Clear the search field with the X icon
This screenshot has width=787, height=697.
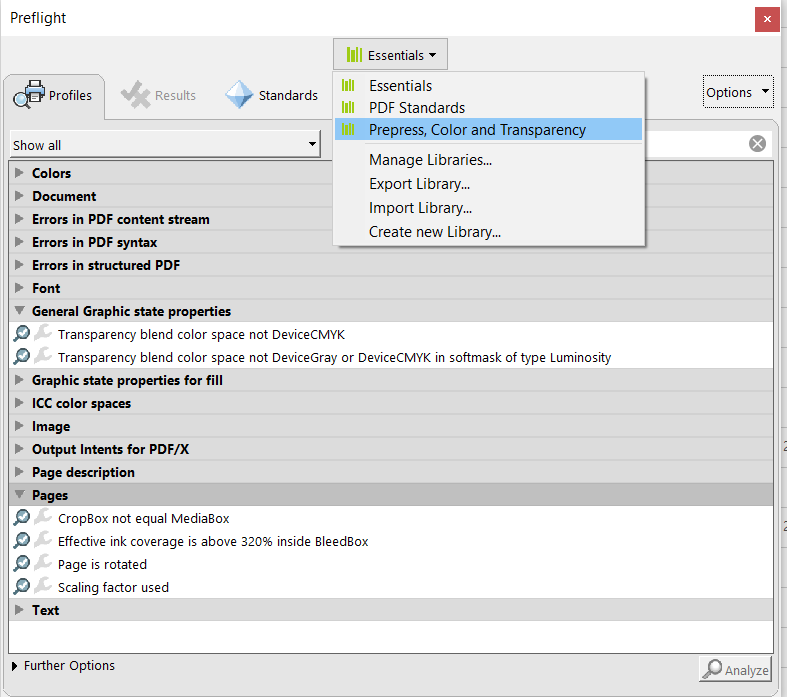[757, 144]
